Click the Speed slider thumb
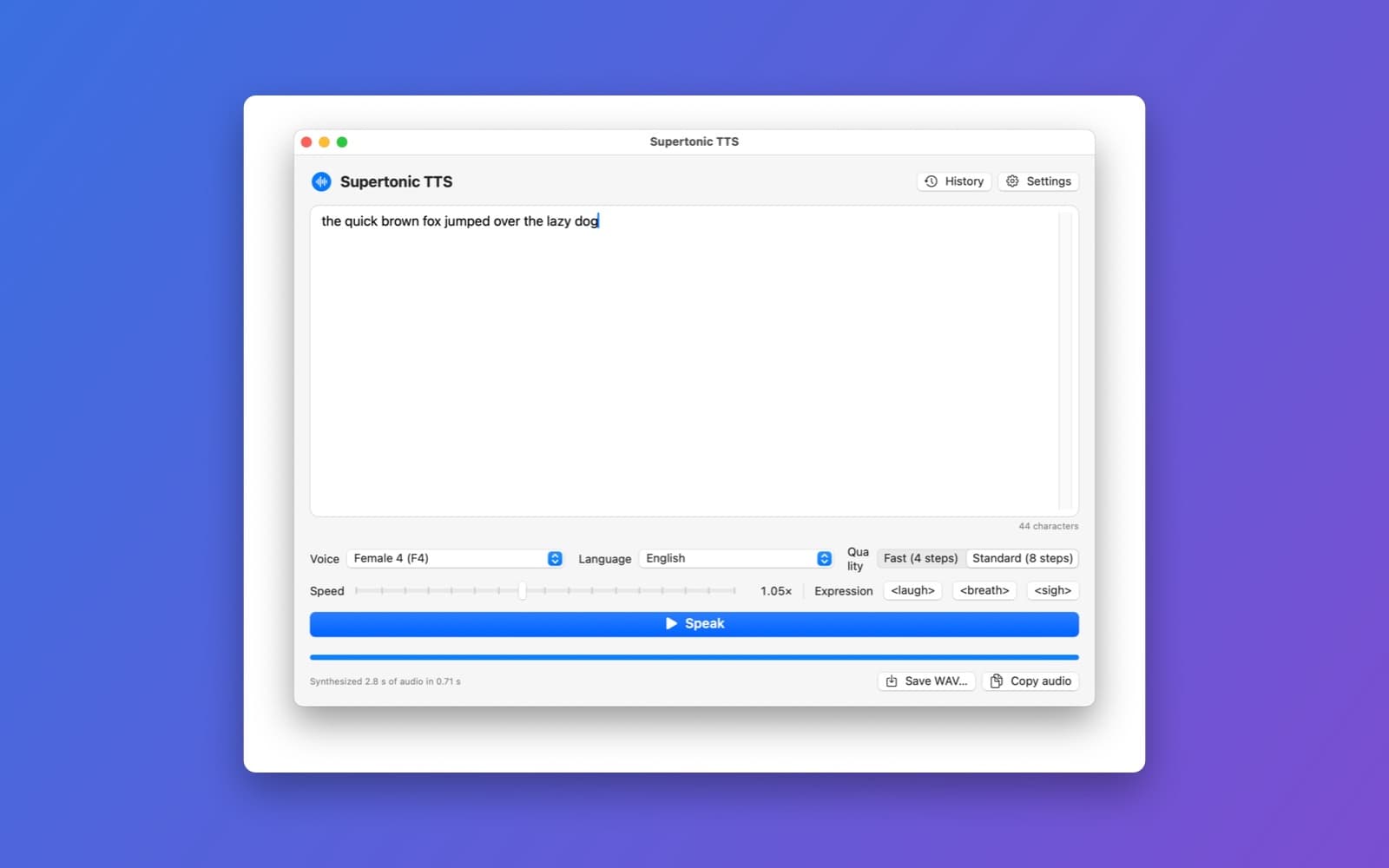 tap(522, 591)
